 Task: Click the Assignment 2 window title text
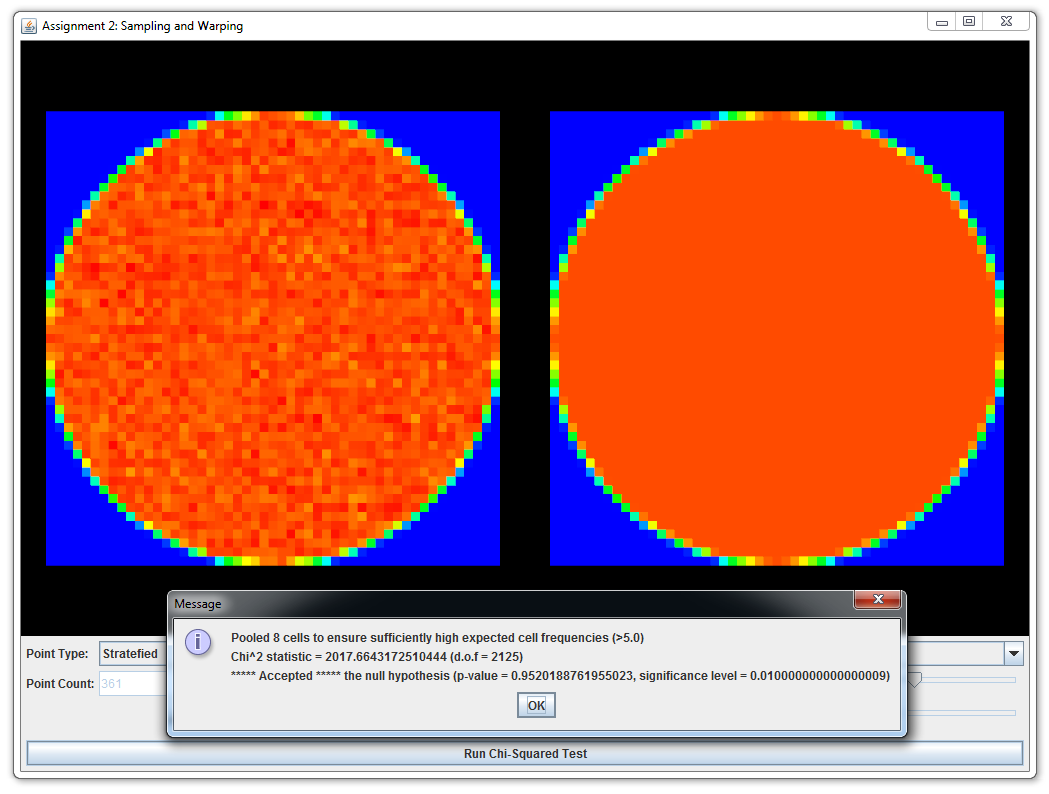tap(142, 26)
